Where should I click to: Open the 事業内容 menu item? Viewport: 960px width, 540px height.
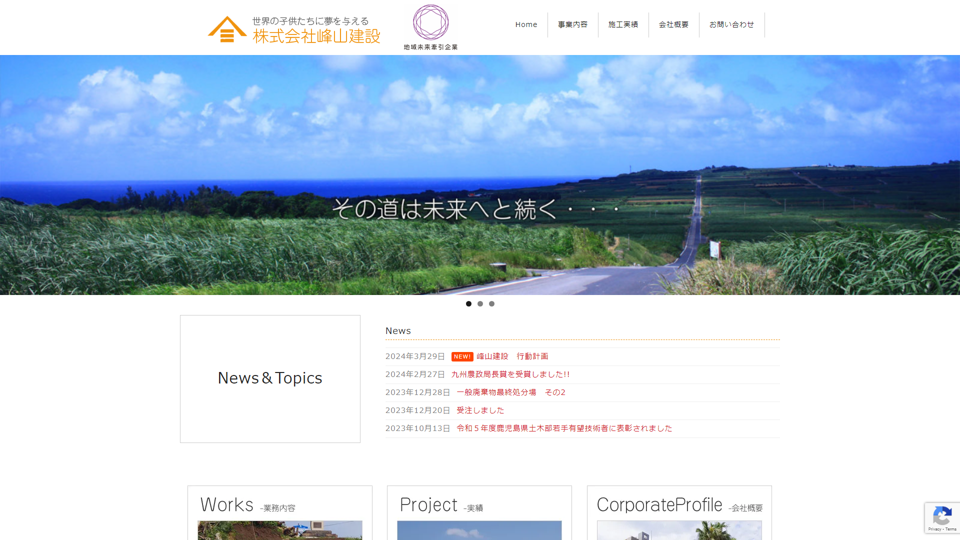(573, 25)
